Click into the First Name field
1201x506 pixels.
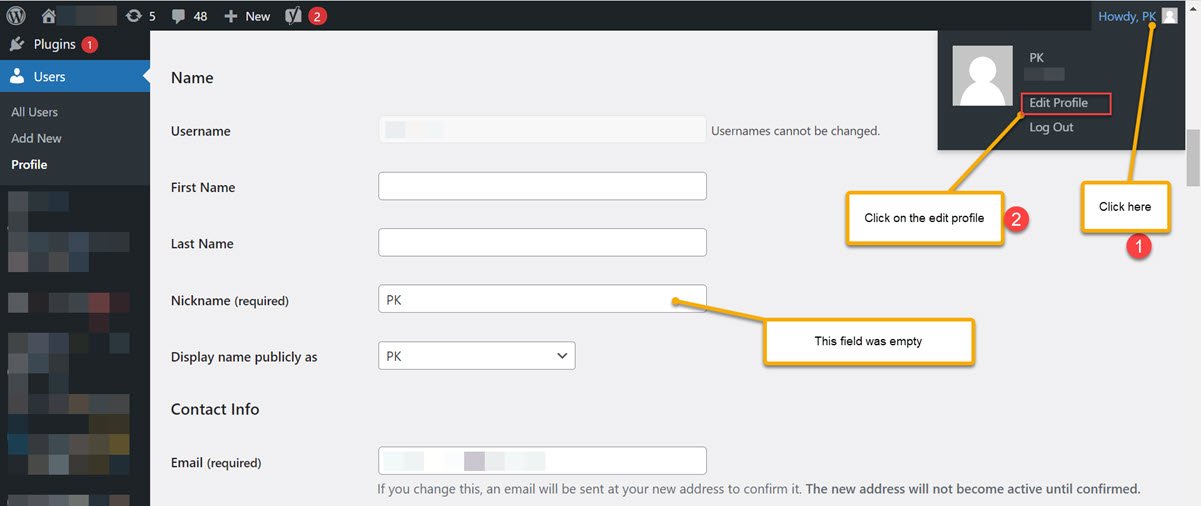[x=542, y=186]
